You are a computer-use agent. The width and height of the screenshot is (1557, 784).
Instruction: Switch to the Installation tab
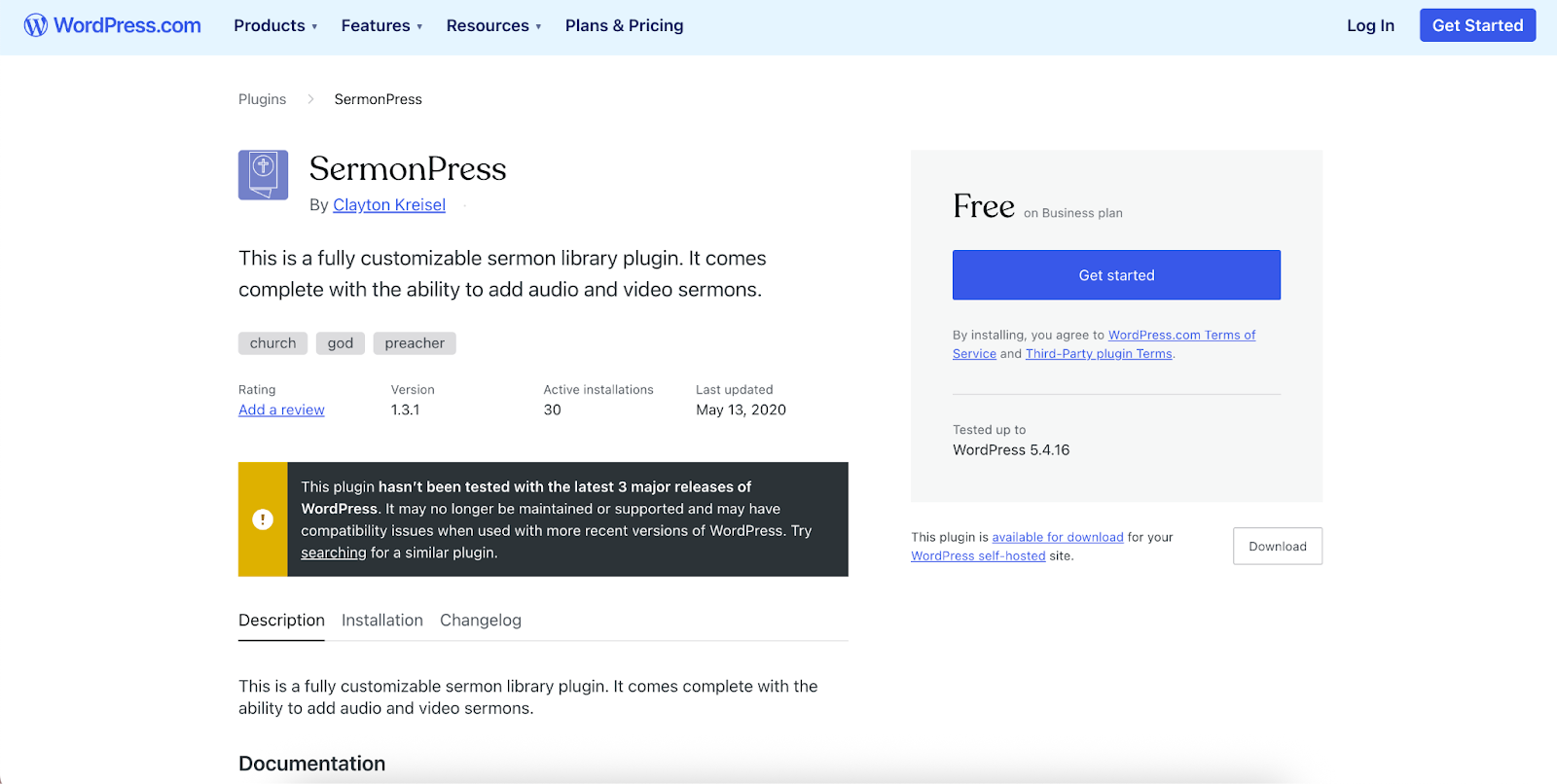381,621
